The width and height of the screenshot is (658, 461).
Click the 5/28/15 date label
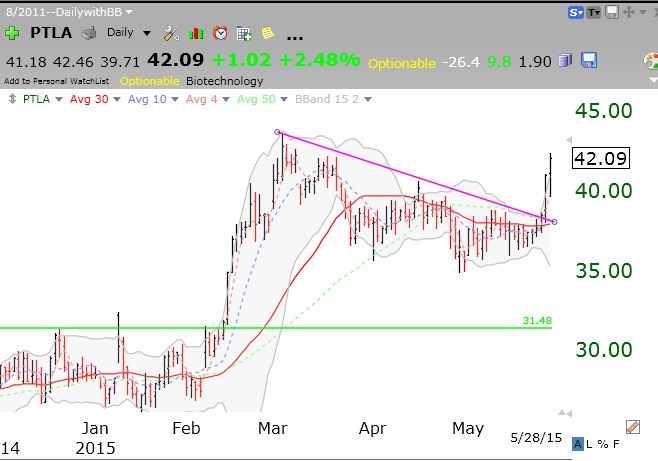(x=536, y=438)
